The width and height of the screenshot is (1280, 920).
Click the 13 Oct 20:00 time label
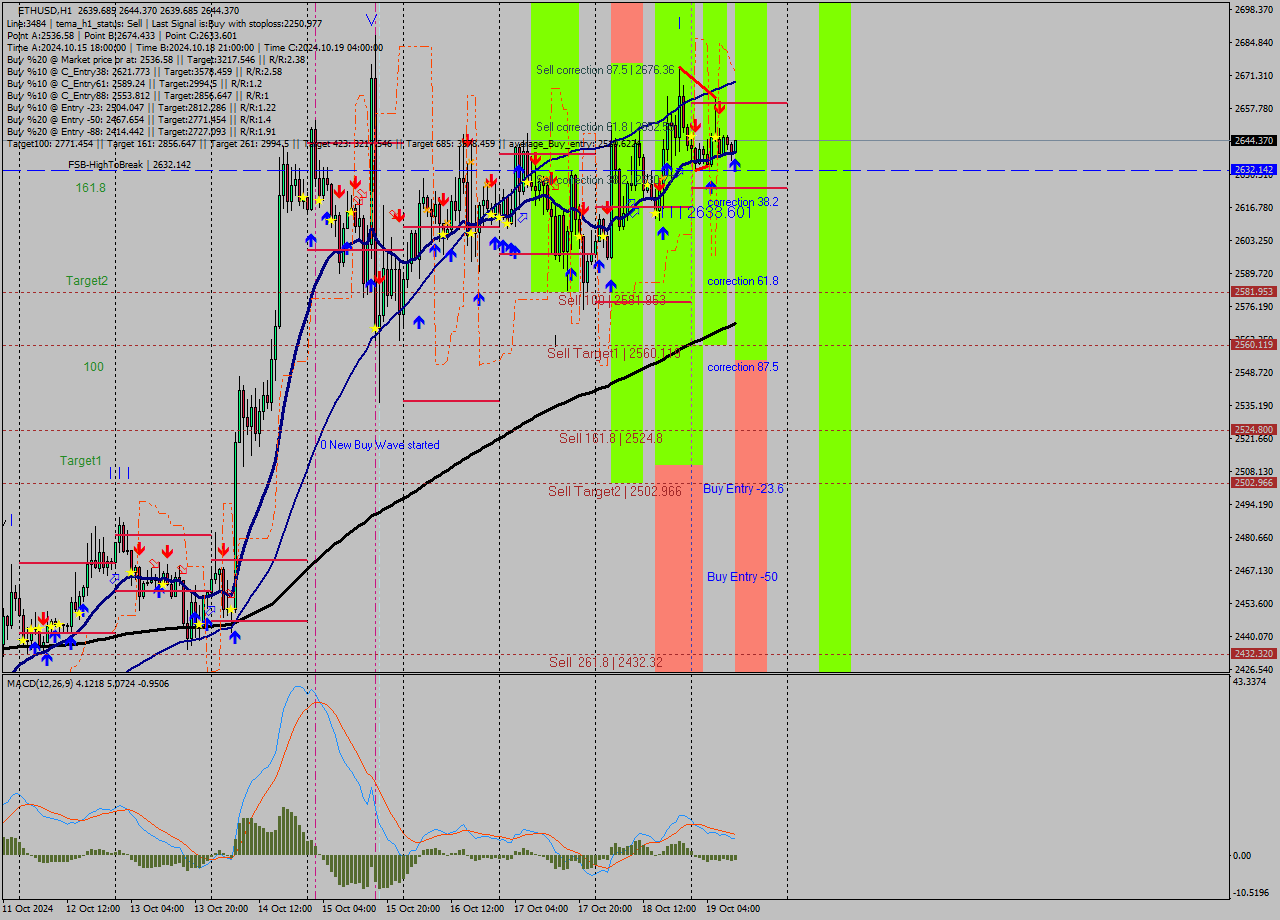click(221, 909)
